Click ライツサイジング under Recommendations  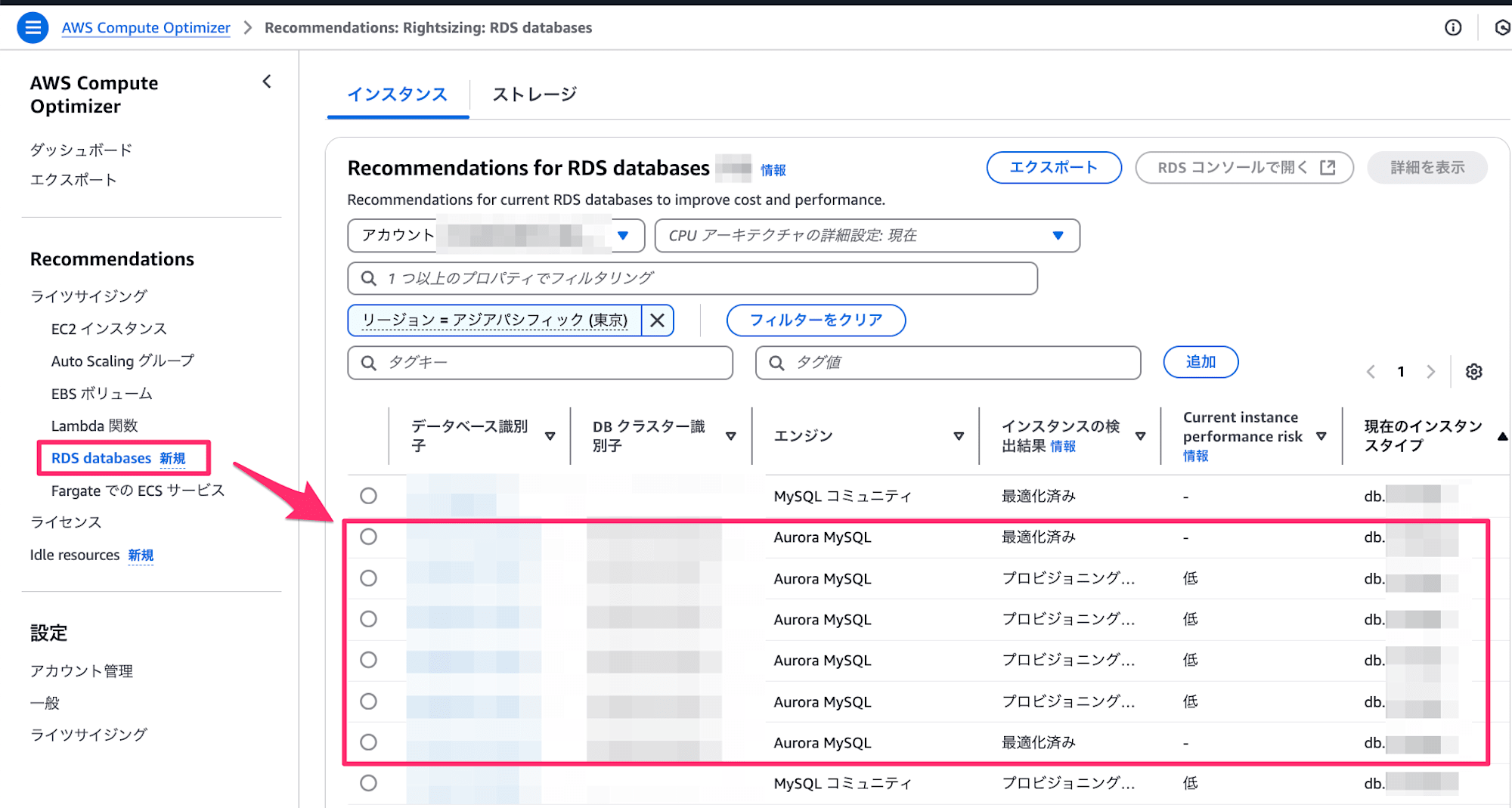tap(88, 296)
